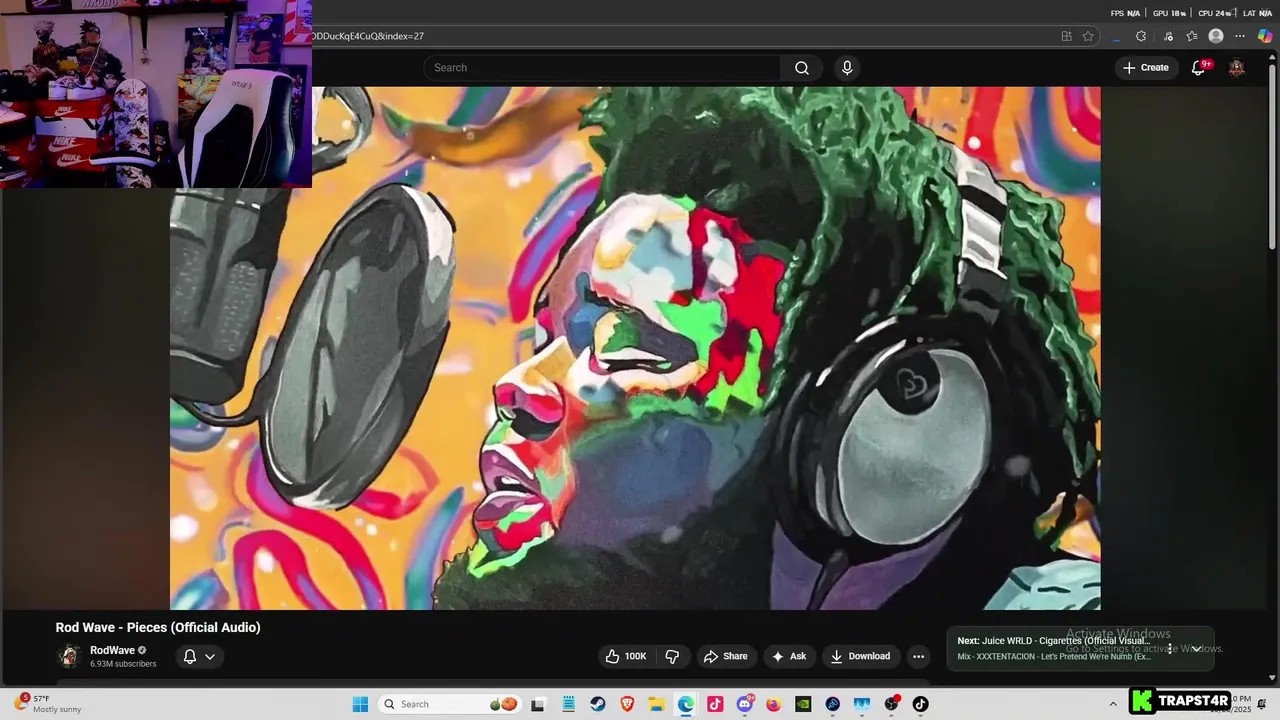This screenshot has height=720, width=1280.
Task: Add page to favorites star icon
Action: coord(1088,36)
